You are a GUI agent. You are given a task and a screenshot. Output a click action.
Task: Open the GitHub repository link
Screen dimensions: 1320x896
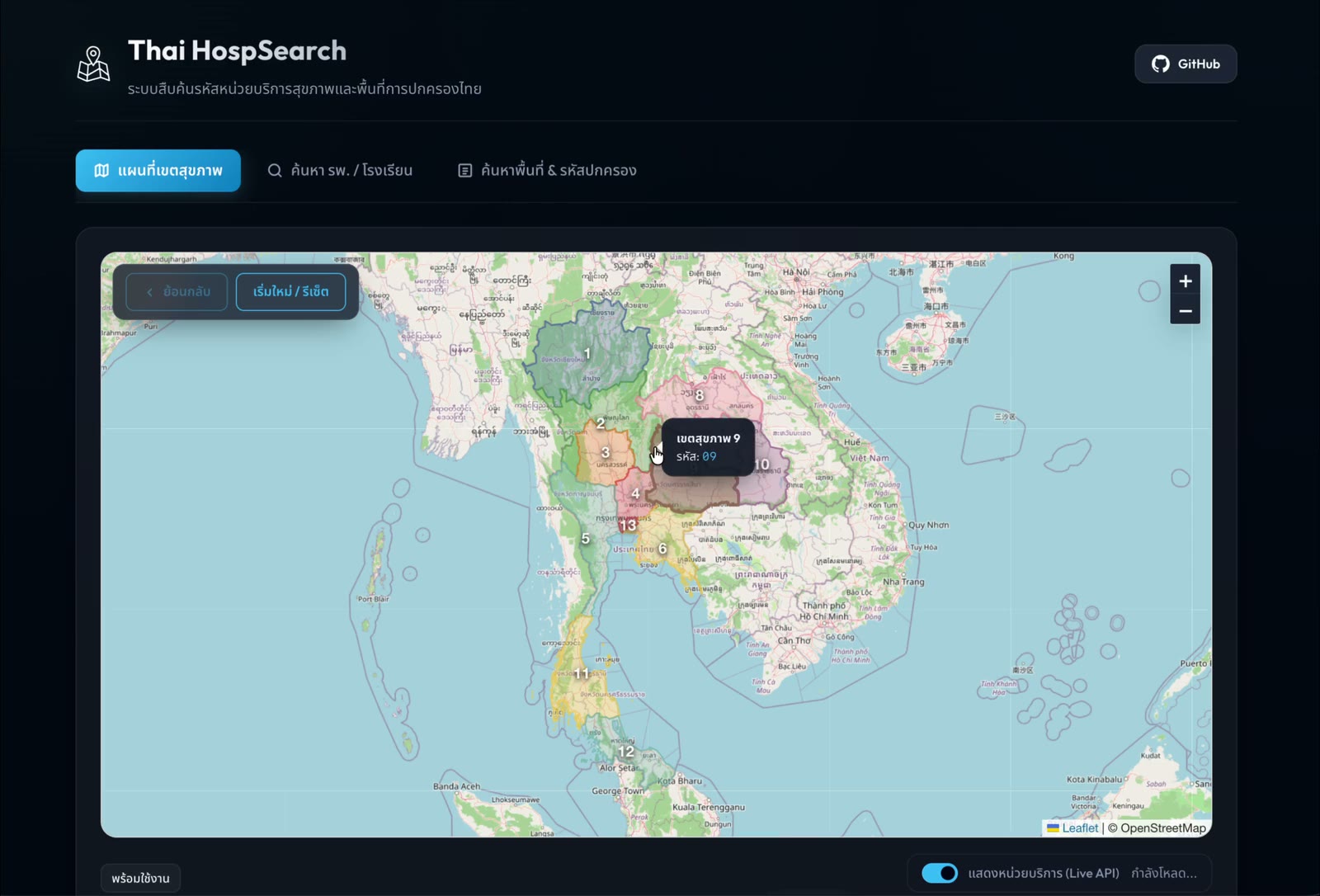tap(1186, 64)
